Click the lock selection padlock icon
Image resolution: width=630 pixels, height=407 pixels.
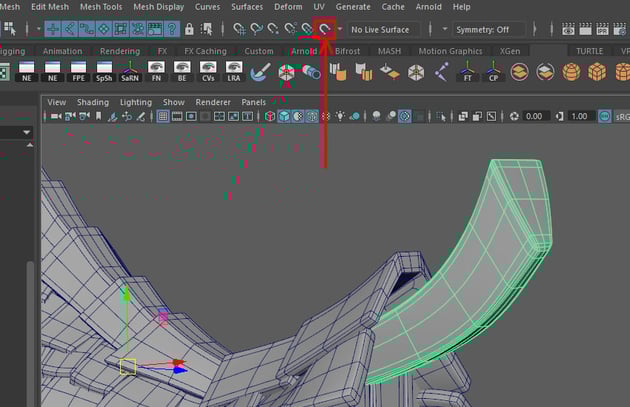click(189, 29)
